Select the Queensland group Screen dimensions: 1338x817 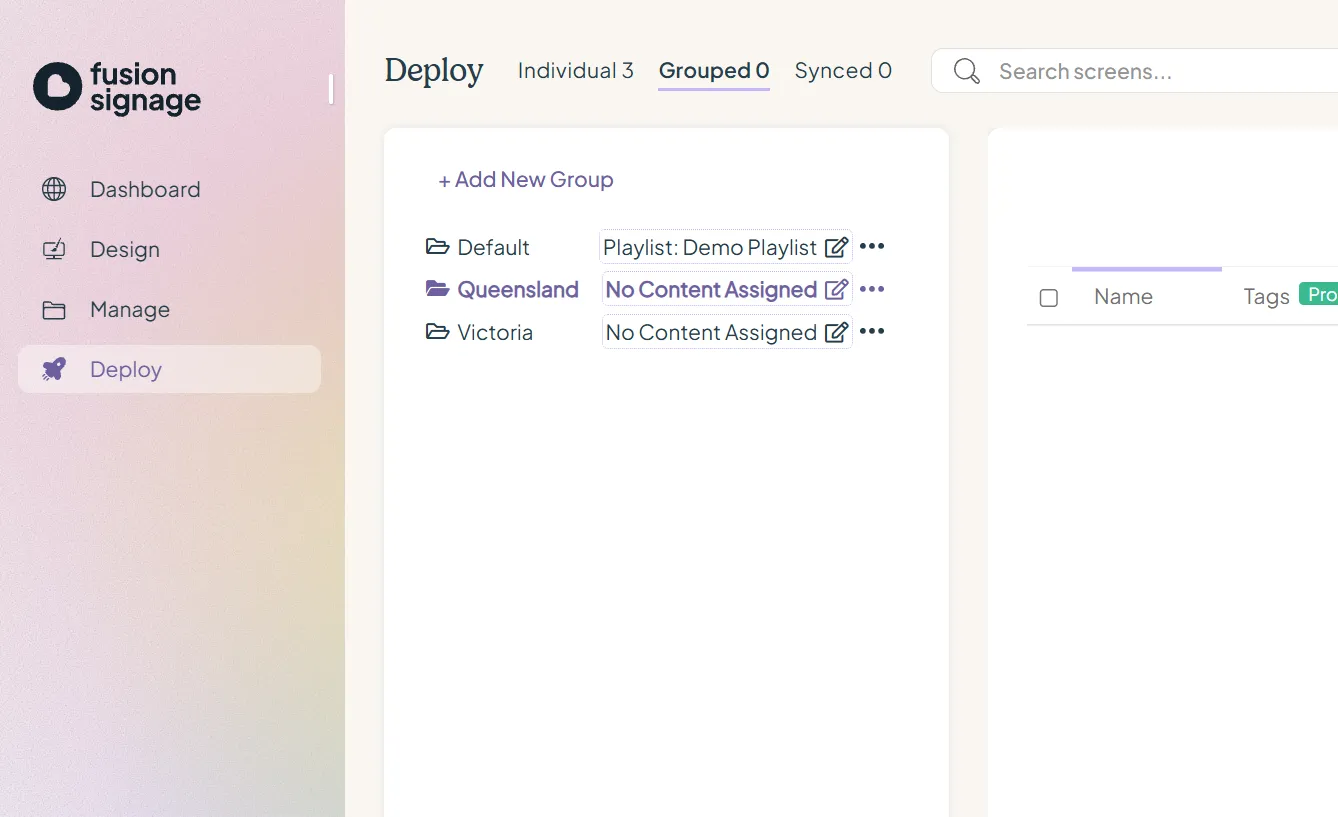518,289
